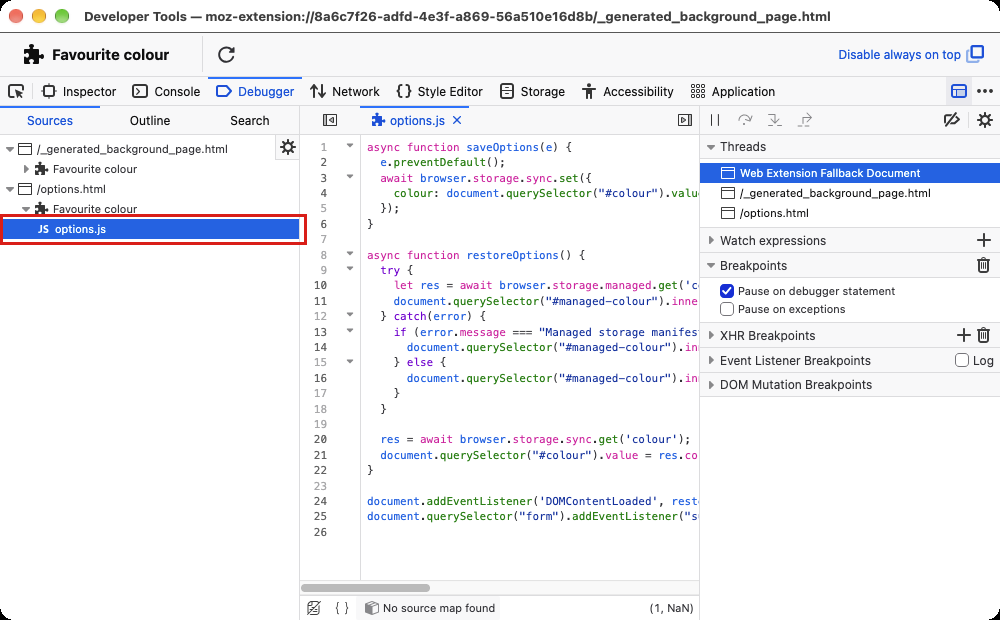Viewport: 1000px width, 620px height.
Task: Click the step out icon
Action: pyautogui.click(x=805, y=120)
